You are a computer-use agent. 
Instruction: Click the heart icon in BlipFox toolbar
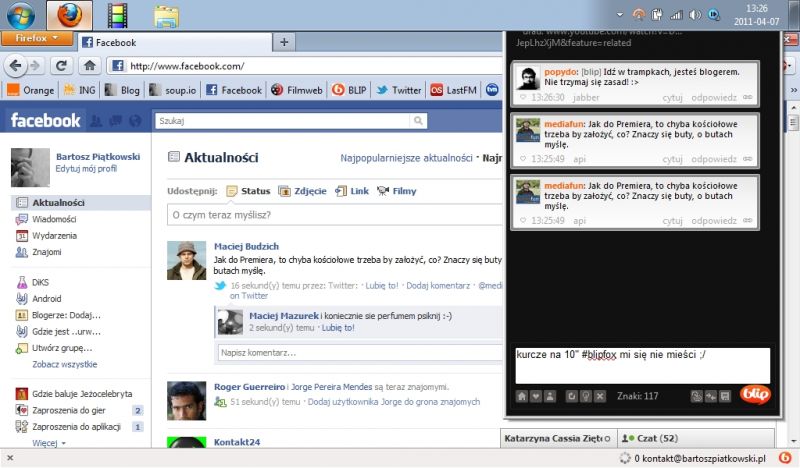(536, 396)
